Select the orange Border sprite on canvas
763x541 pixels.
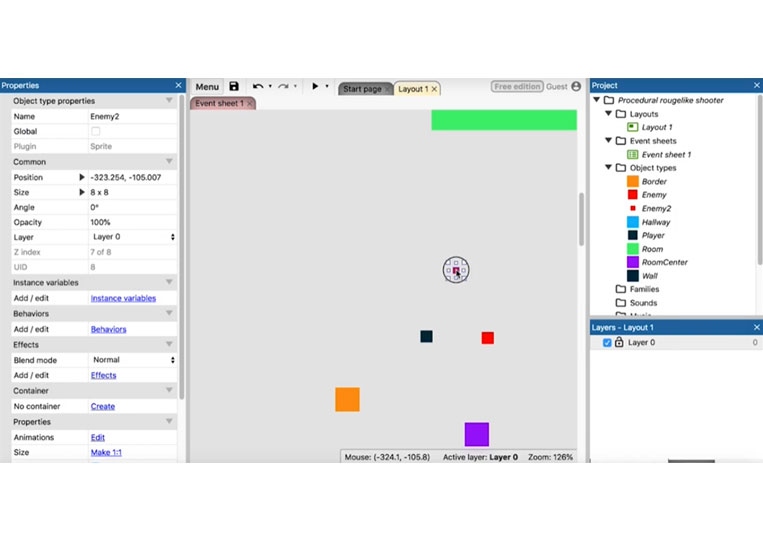(x=347, y=399)
